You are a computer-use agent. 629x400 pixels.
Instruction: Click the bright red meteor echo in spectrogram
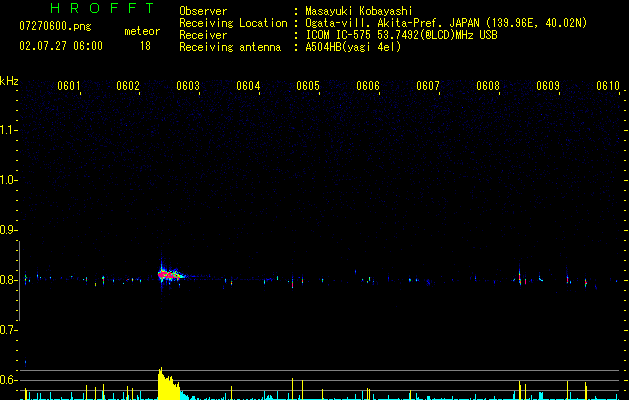169,276
